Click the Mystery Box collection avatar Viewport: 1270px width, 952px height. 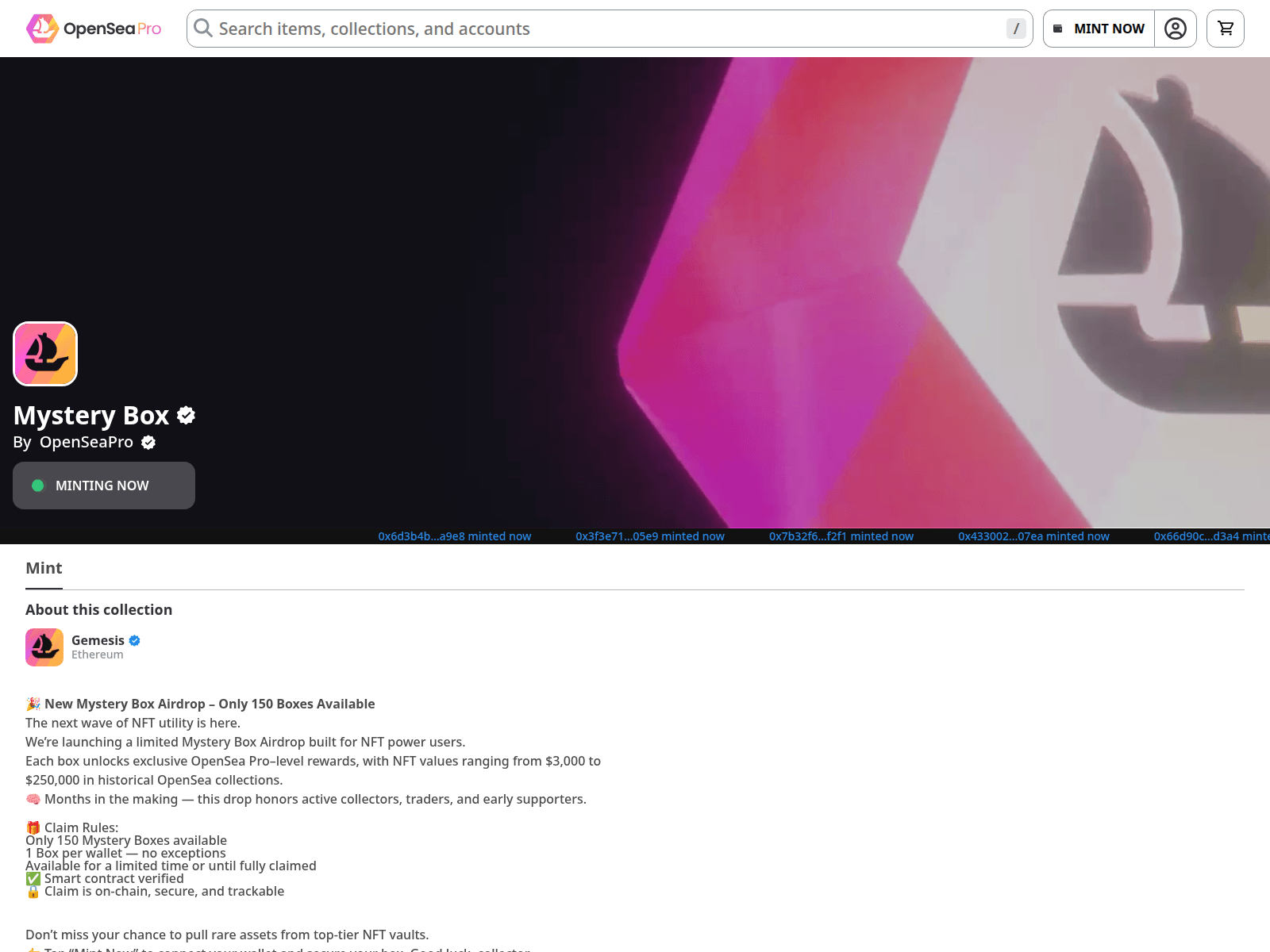45,354
